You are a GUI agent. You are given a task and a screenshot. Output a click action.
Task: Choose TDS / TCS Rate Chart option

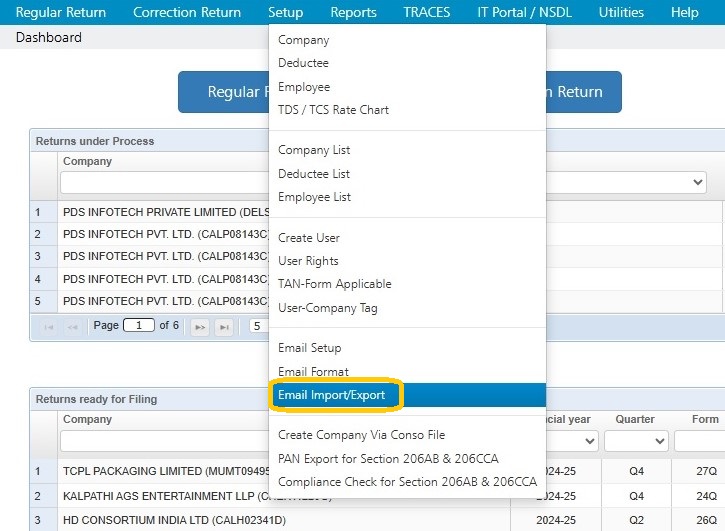(x=333, y=110)
